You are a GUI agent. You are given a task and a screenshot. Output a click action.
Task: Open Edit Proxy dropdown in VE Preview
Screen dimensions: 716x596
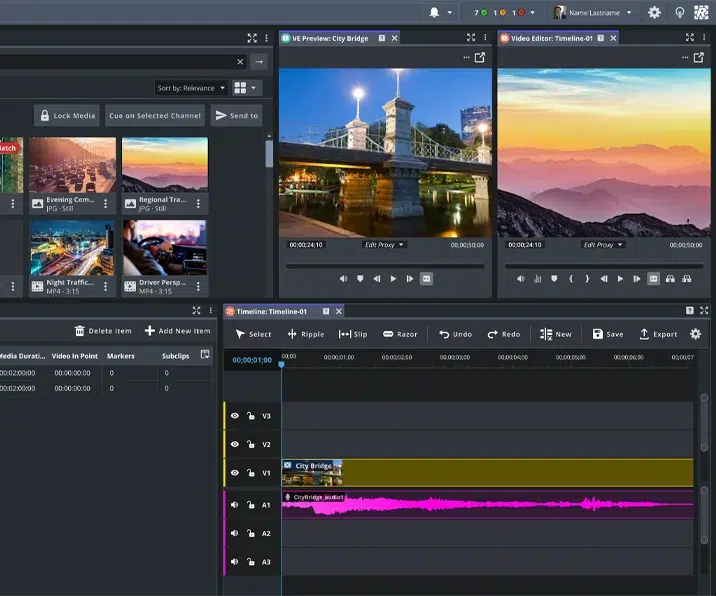click(384, 245)
